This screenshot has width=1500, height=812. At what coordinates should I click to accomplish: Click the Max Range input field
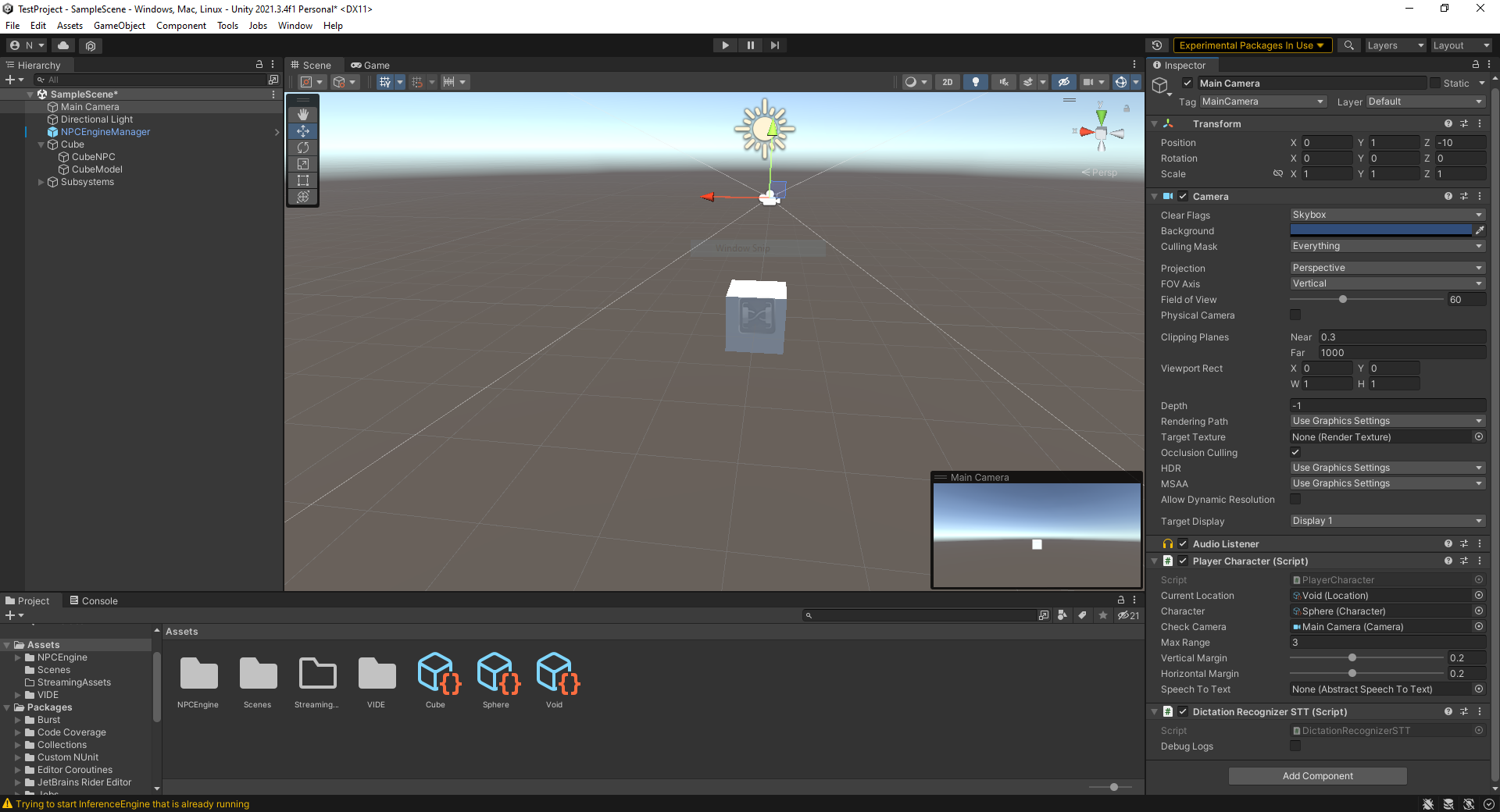[x=1387, y=643]
